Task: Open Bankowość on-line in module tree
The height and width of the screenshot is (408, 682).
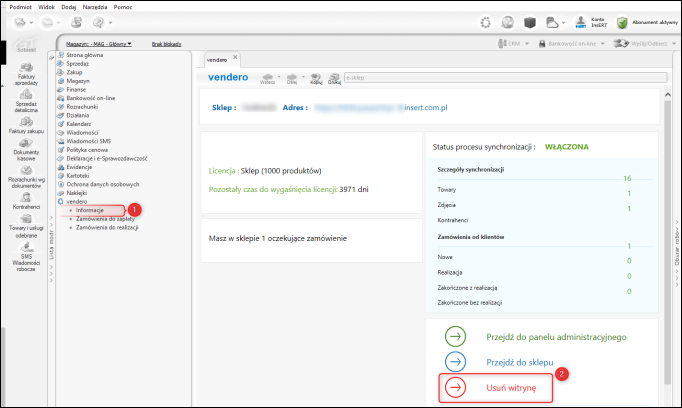Action: [90, 98]
